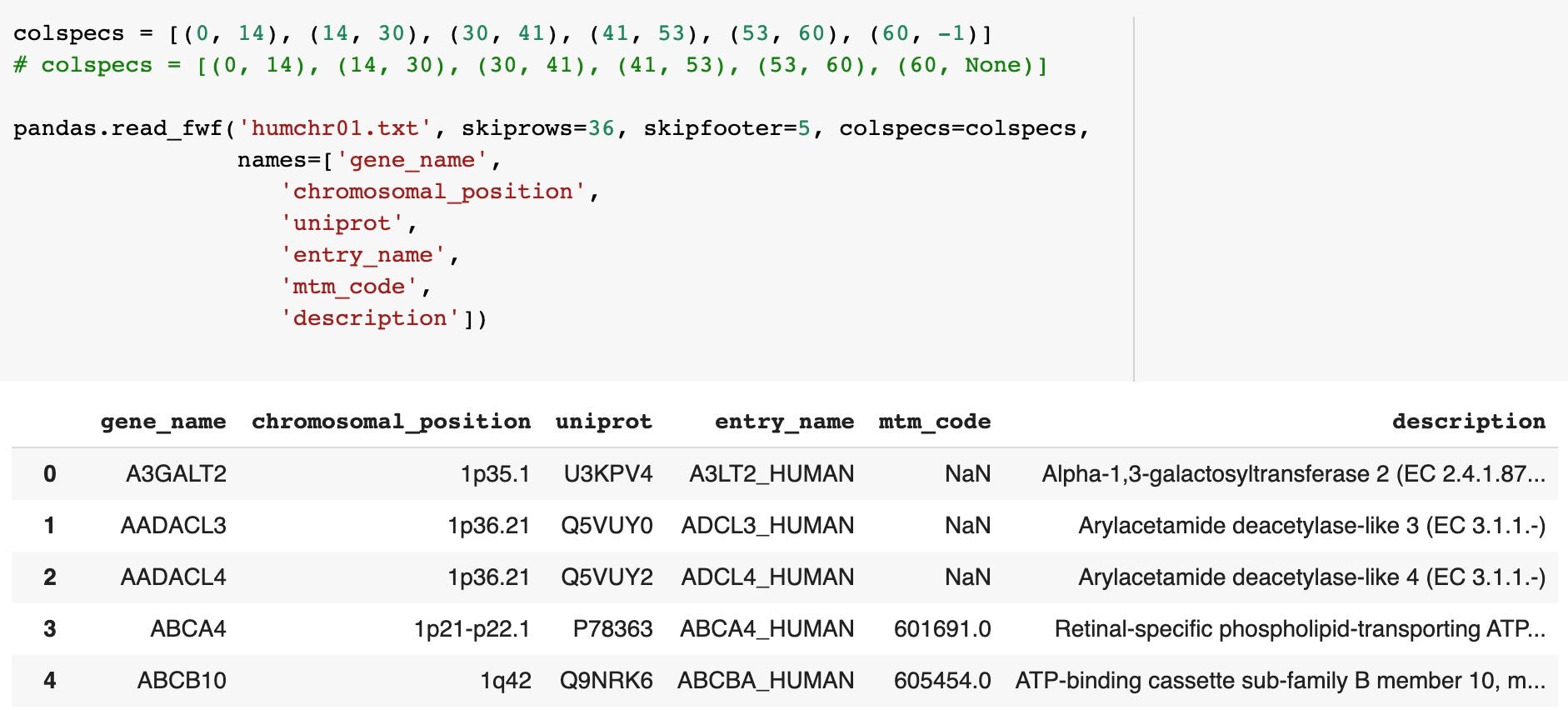Place cursor on the commented colspecs line

click(x=530, y=65)
